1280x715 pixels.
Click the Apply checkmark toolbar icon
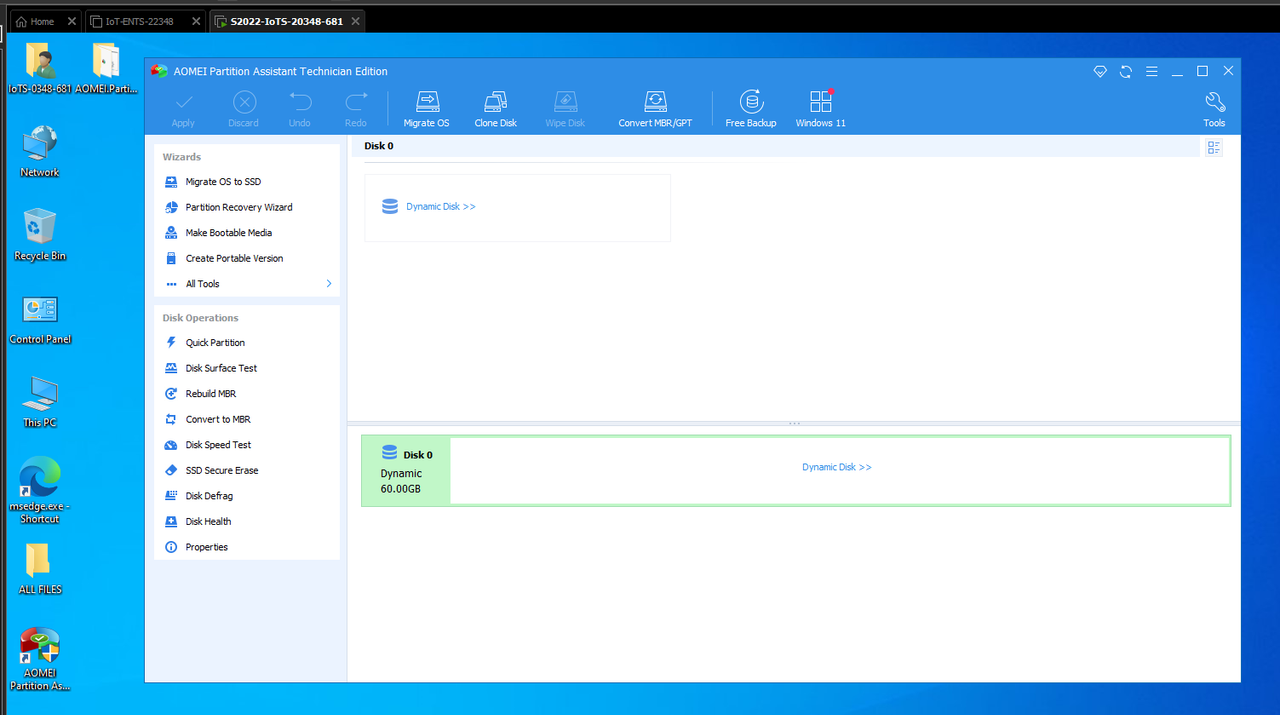click(183, 102)
